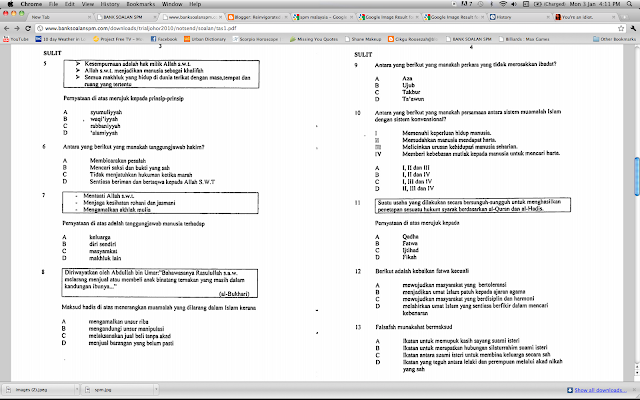Open the YouTube bookmark
This screenshot has width=640, height=400.
16,39
